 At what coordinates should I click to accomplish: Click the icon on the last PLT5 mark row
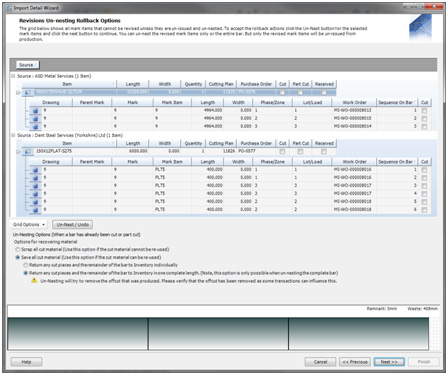pyautogui.click(x=35, y=210)
